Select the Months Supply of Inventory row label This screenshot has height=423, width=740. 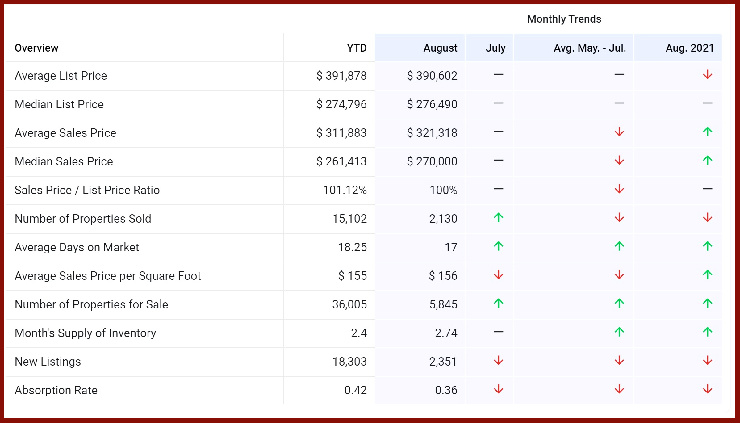click(85, 333)
